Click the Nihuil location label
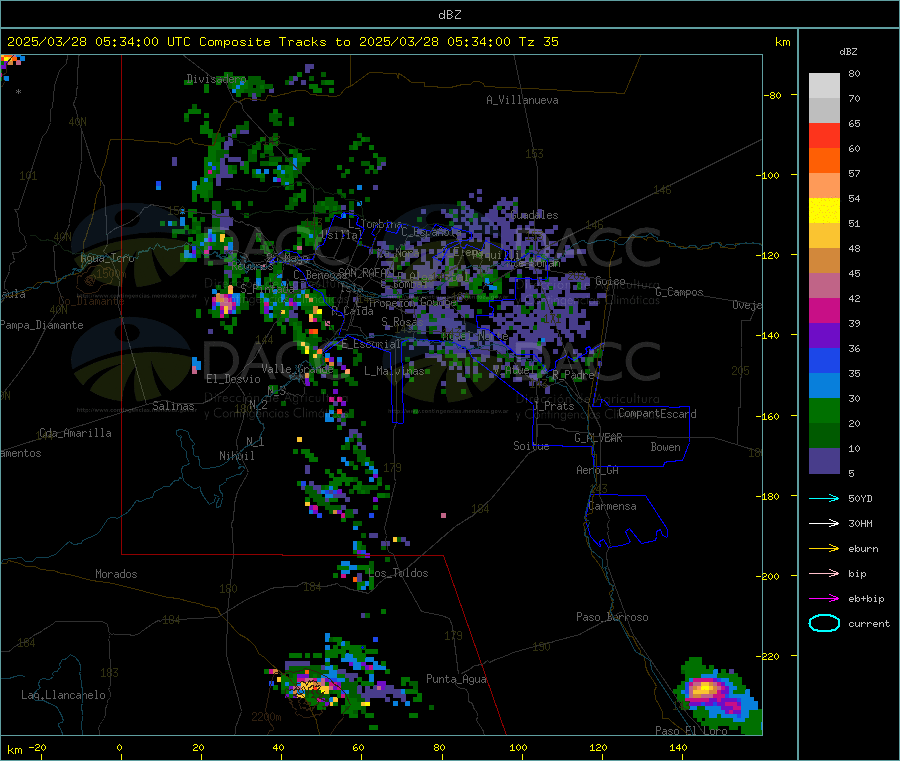Image resolution: width=900 pixels, height=761 pixels. 236,456
